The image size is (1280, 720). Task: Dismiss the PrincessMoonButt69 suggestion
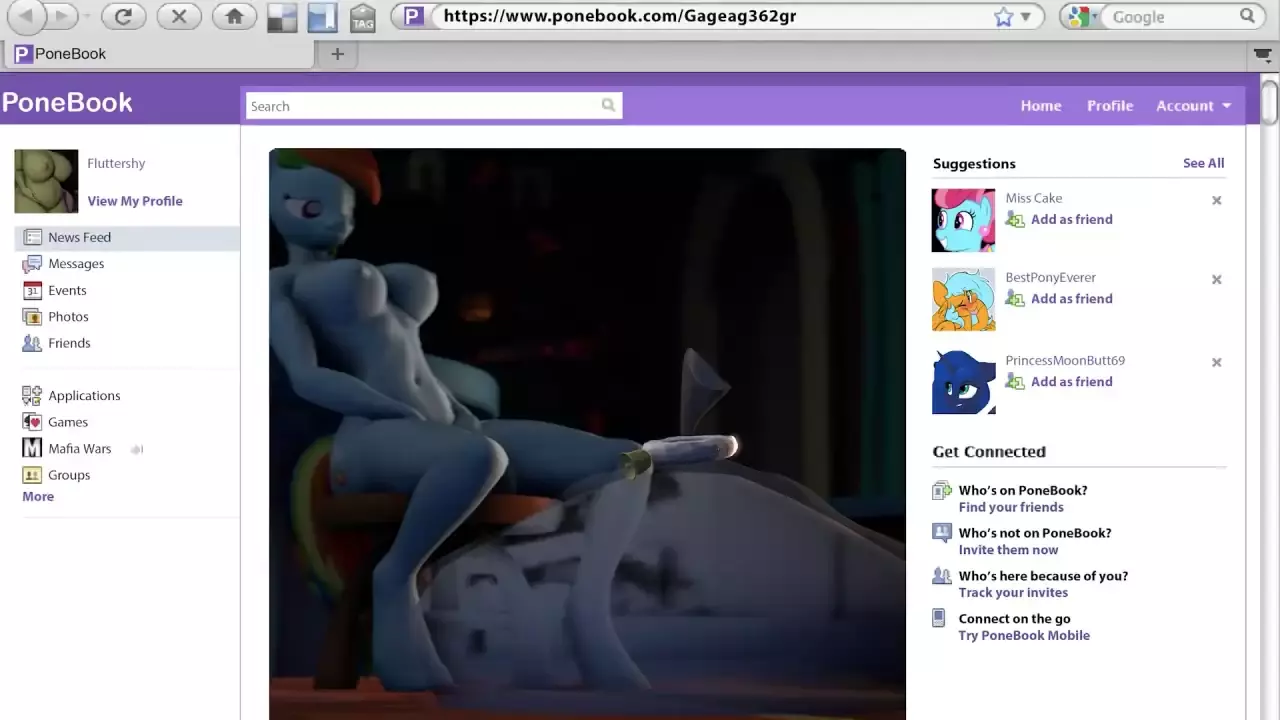coord(1216,363)
